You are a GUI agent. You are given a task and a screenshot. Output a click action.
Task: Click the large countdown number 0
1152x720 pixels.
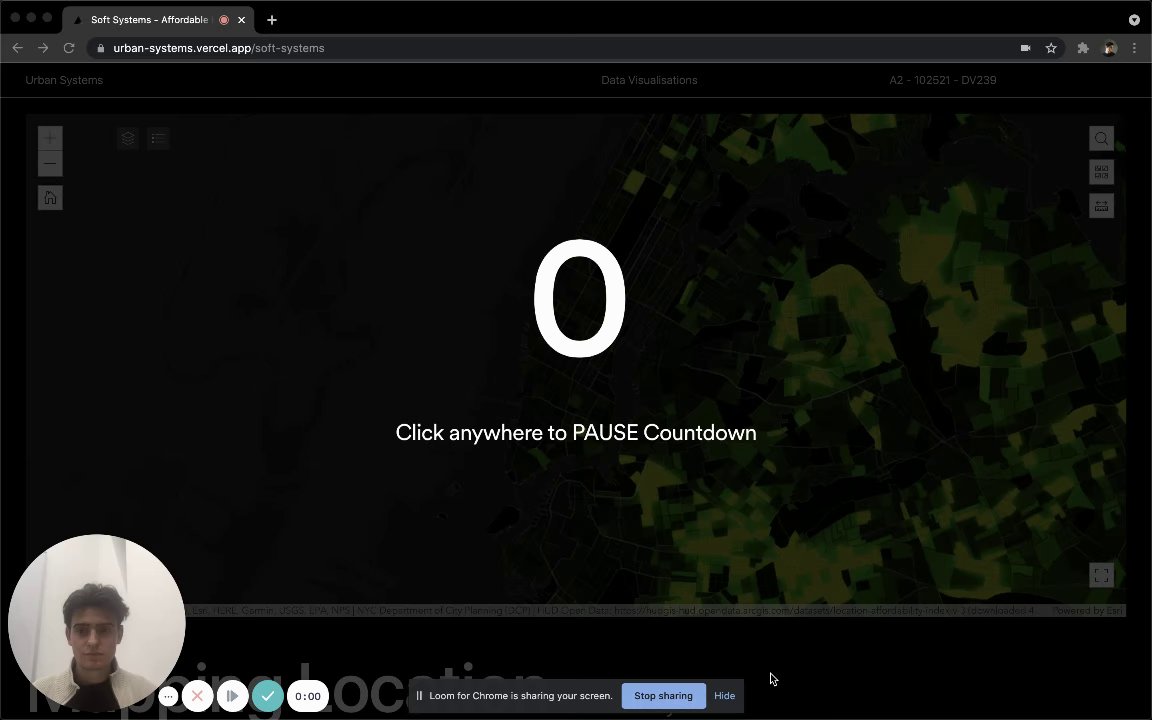coord(580,298)
